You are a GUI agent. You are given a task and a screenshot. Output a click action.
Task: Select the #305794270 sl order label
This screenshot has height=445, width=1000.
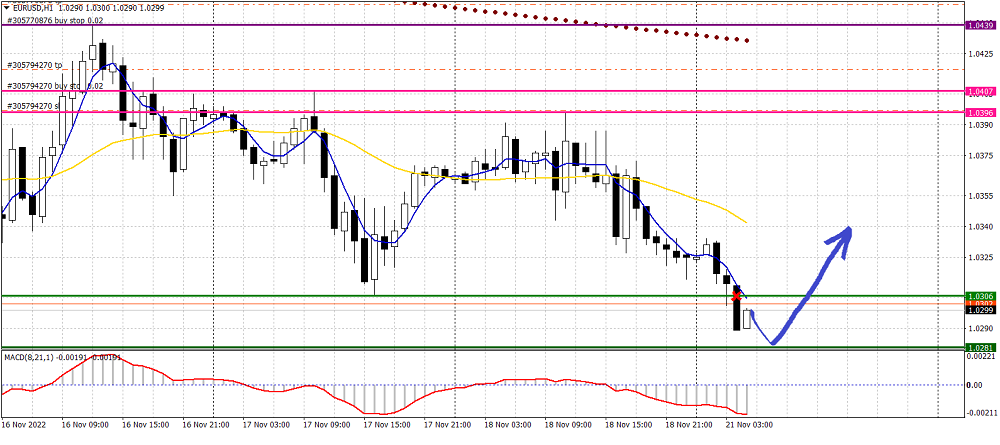click(x=33, y=106)
